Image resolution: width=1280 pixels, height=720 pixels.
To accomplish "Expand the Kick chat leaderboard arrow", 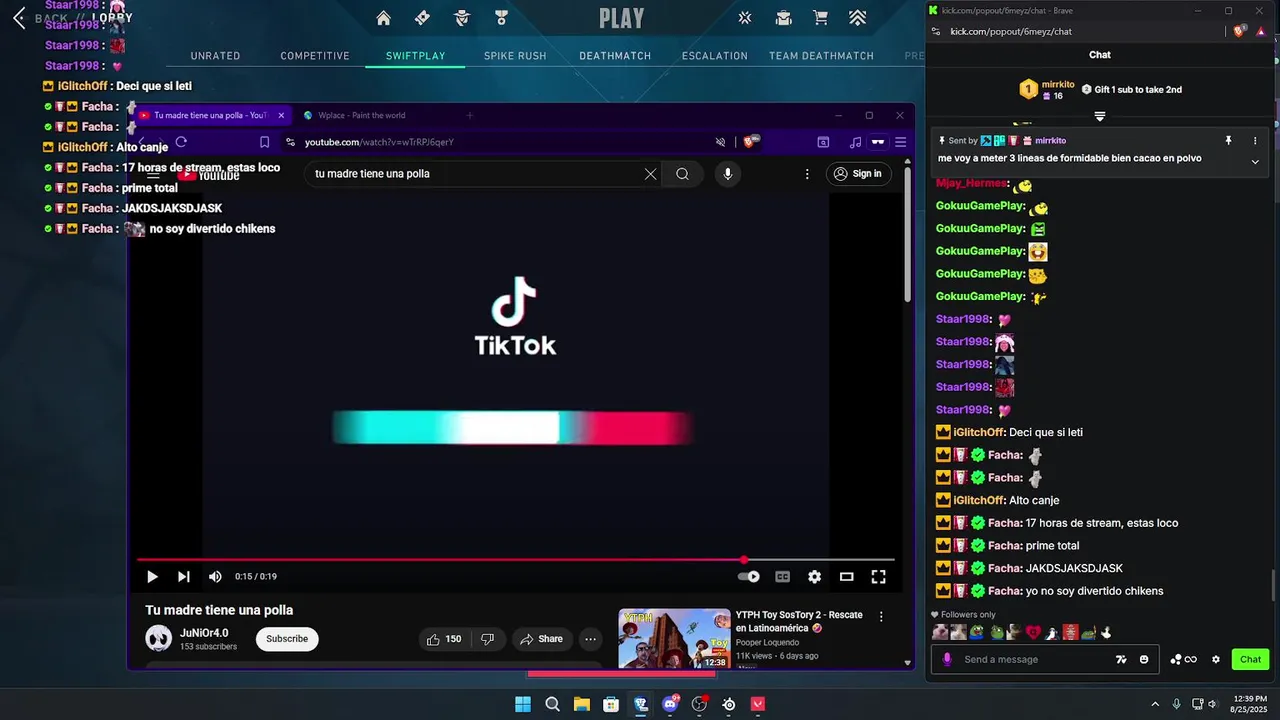I will 1100,117.
